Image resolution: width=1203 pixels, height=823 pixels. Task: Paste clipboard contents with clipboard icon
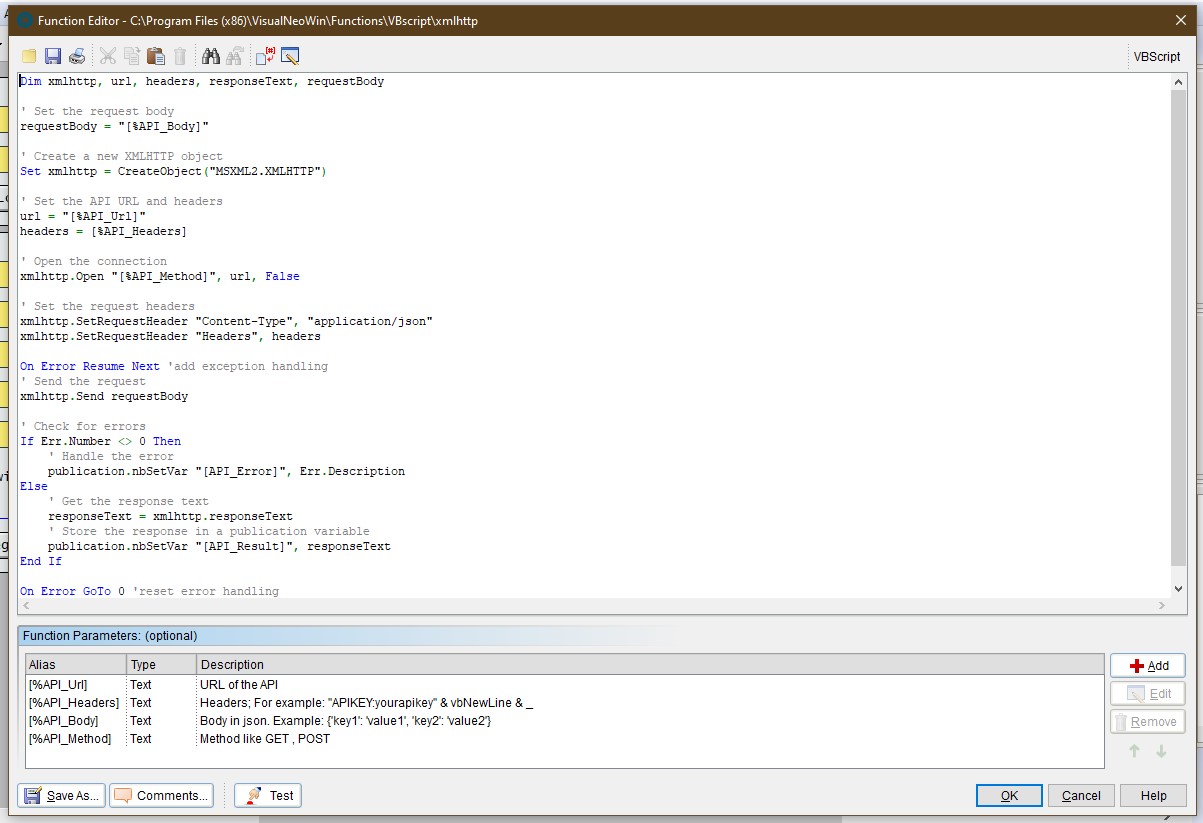pyautogui.click(x=156, y=56)
